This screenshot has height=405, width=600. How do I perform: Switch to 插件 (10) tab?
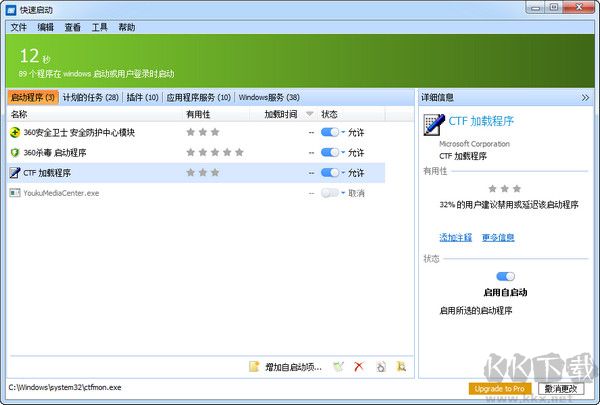[142, 98]
